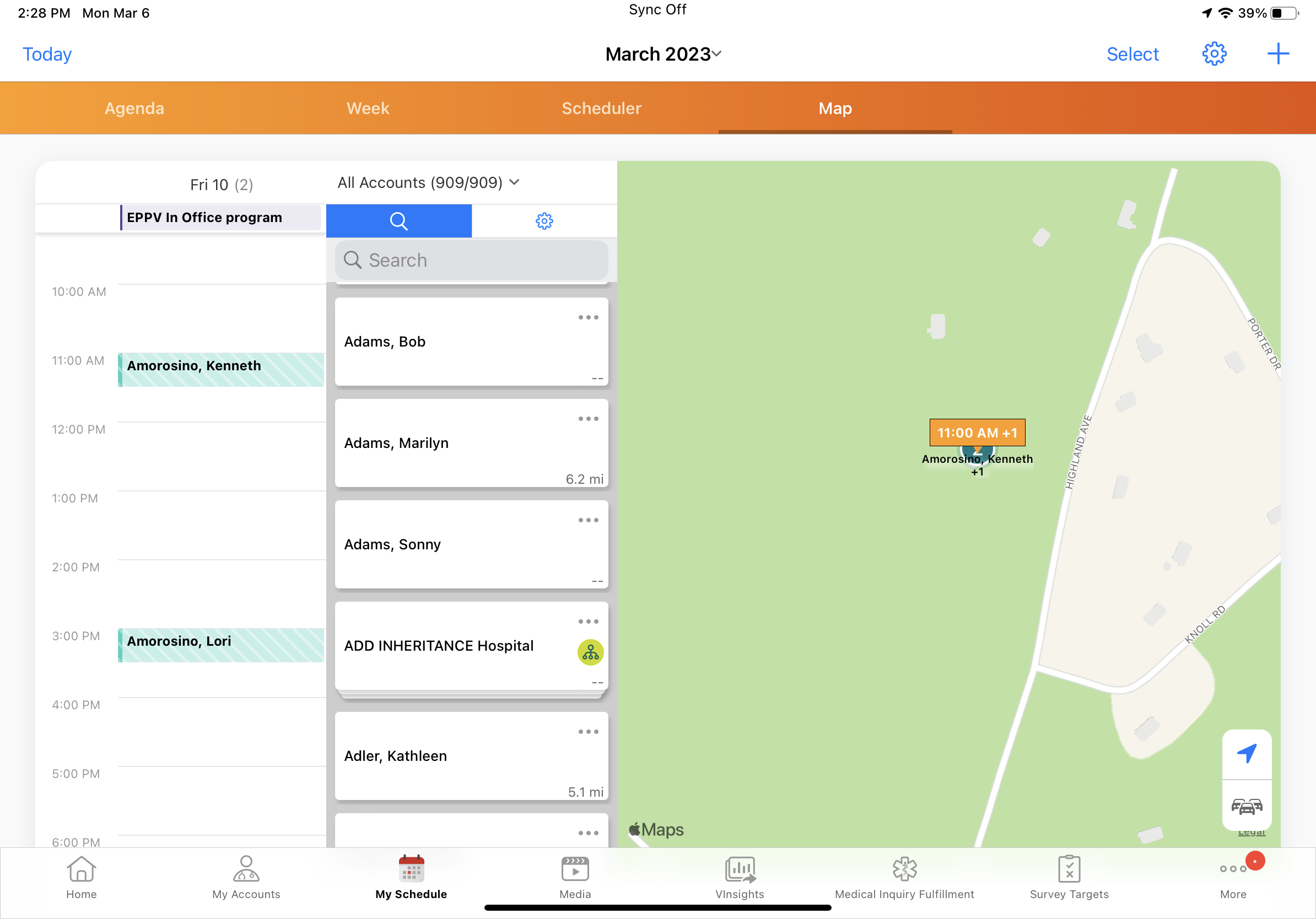This screenshot has height=919, width=1316.
Task: Switch to the Scheduler tab
Action: pyautogui.click(x=601, y=109)
